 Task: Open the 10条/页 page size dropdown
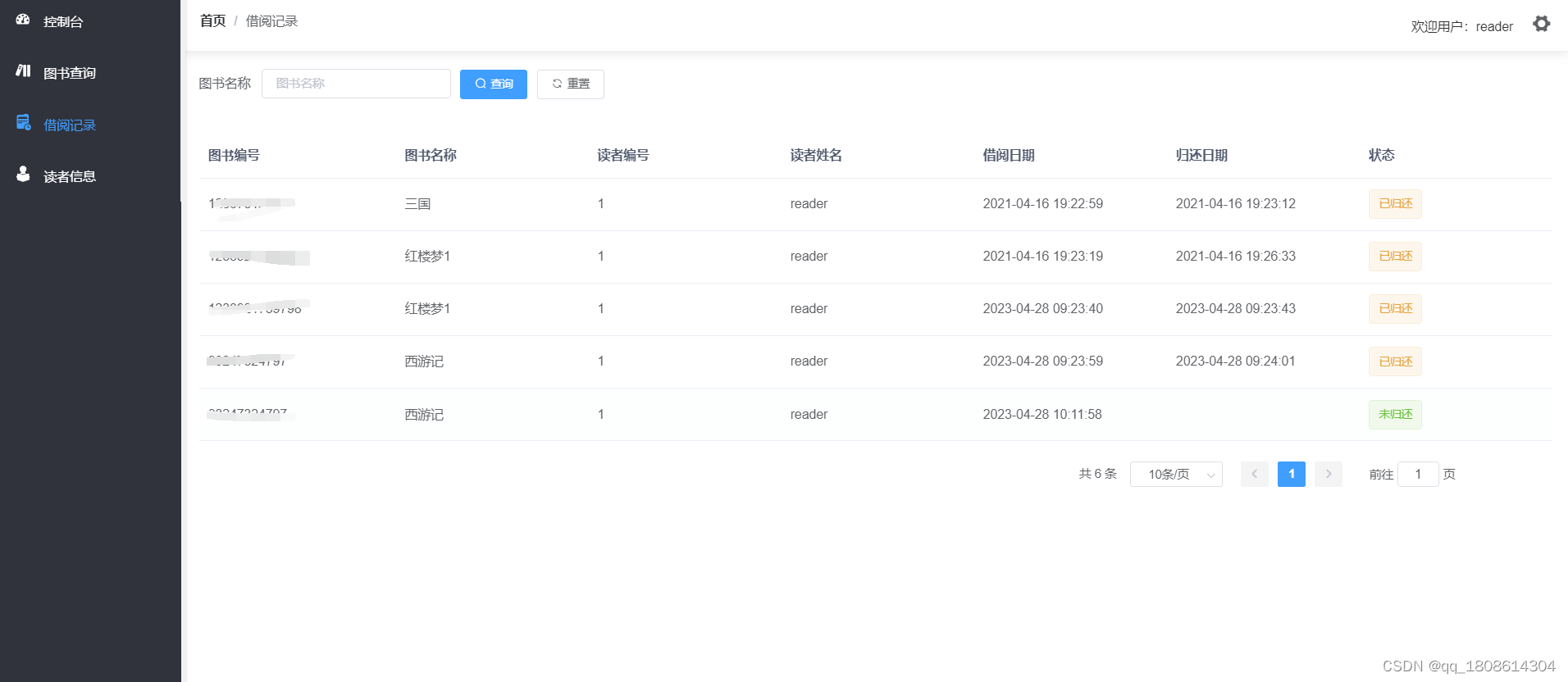[x=1175, y=474]
